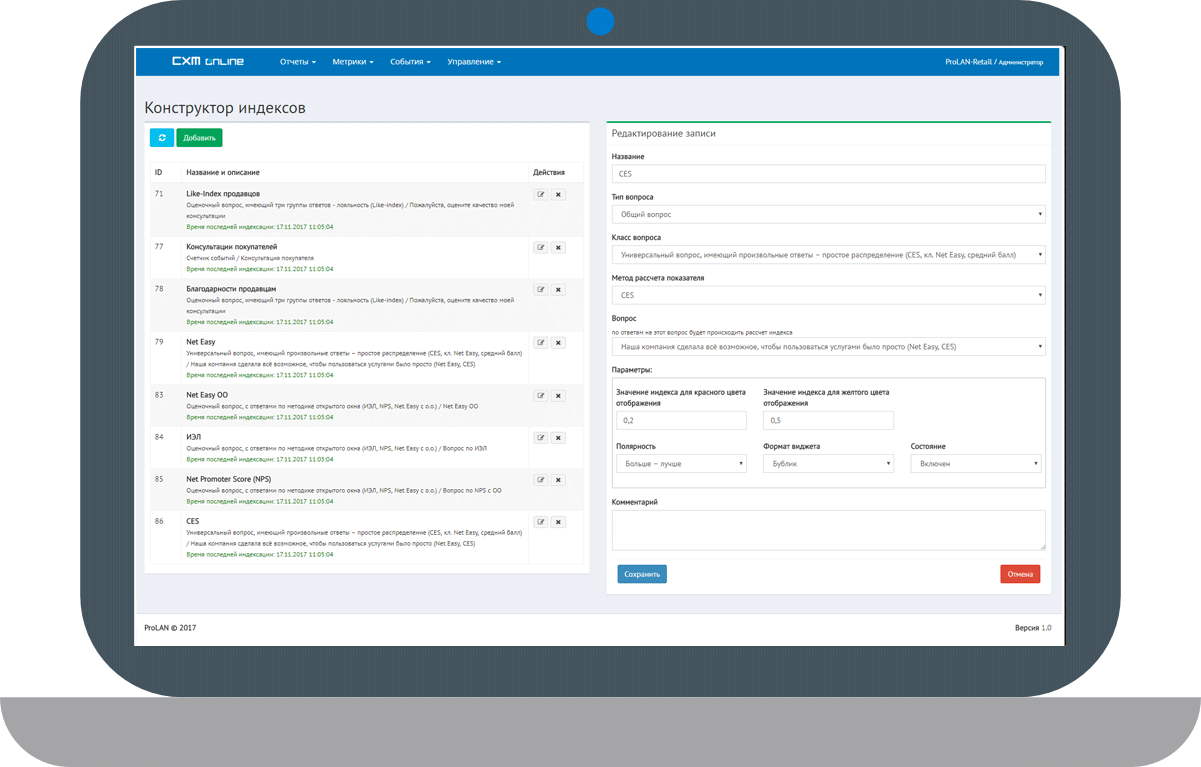The image size is (1201, 767).
Task: Click the Сохранить button
Action: (x=642, y=574)
